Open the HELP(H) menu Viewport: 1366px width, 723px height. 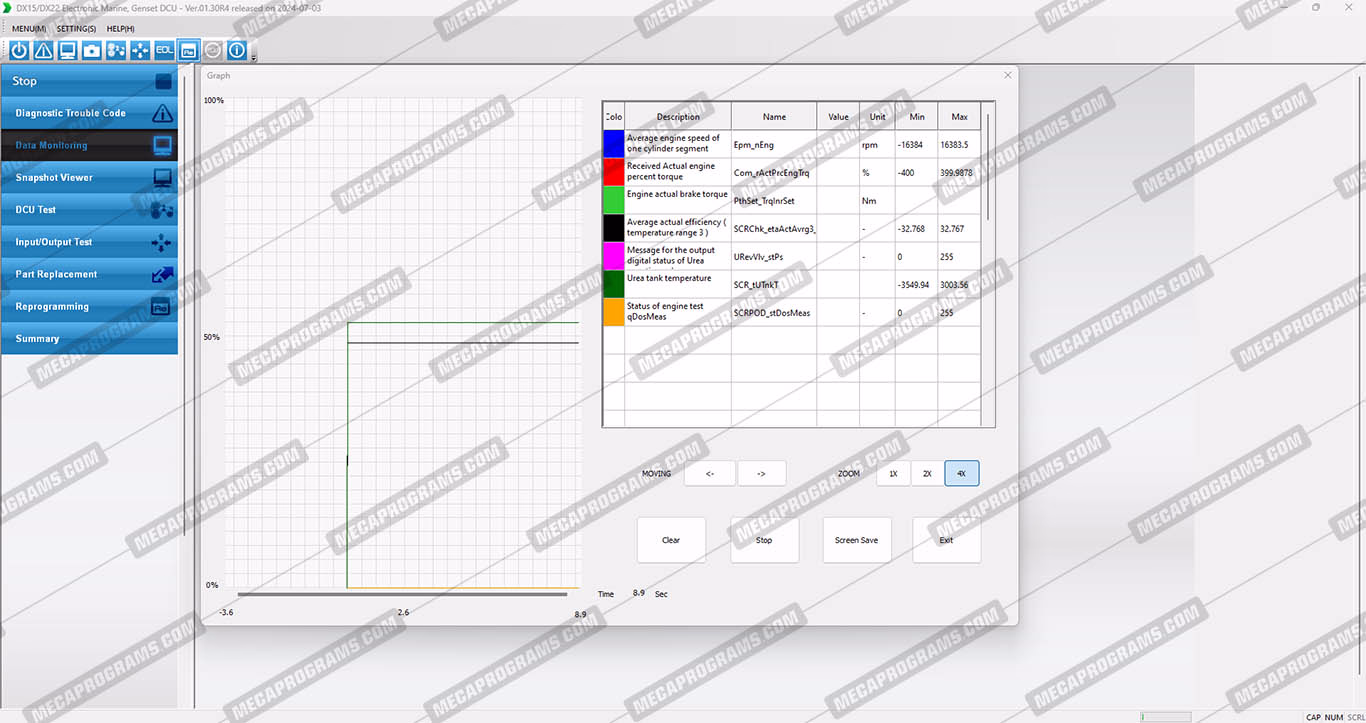click(120, 29)
